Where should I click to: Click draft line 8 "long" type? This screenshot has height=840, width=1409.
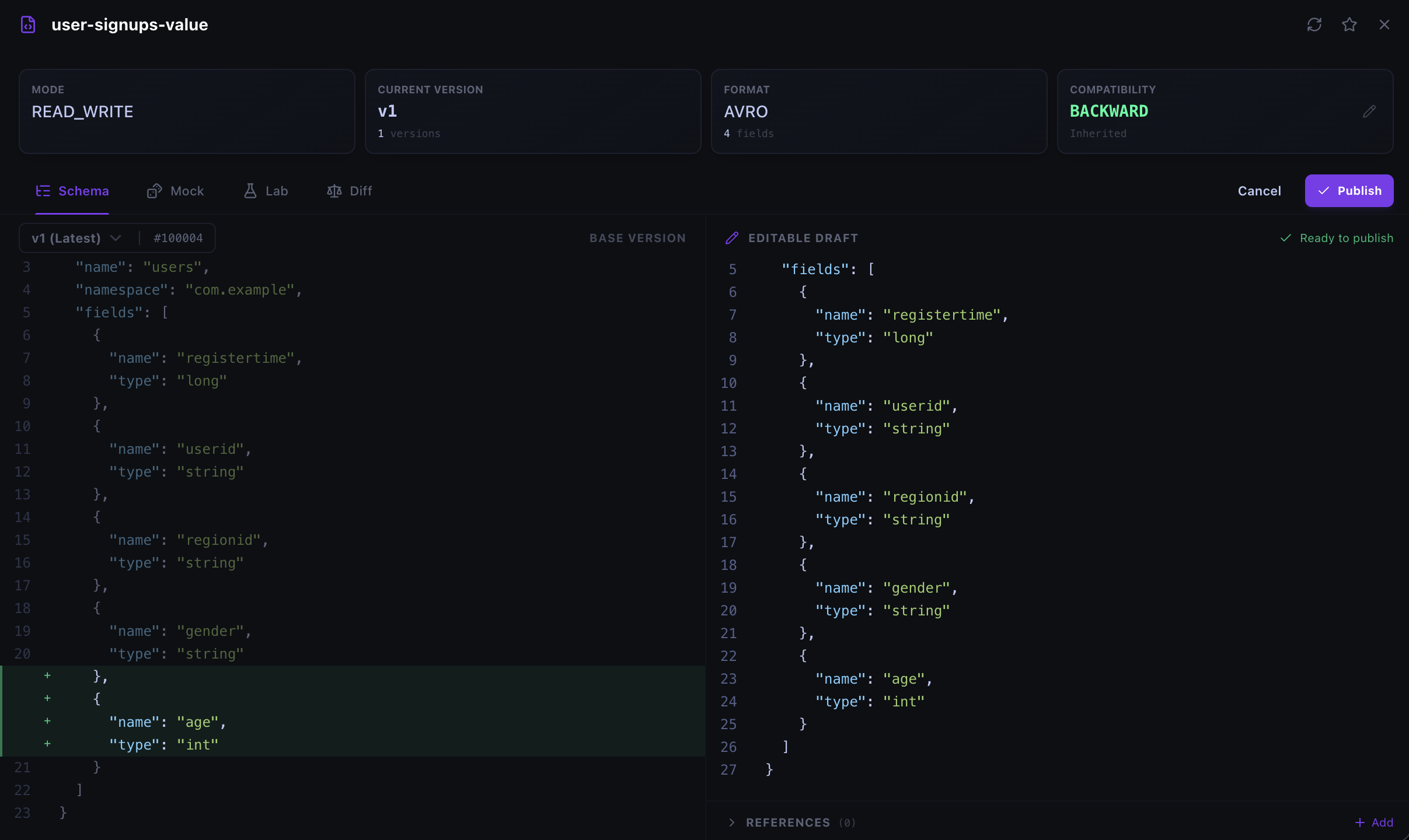pyautogui.click(x=908, y=338)
